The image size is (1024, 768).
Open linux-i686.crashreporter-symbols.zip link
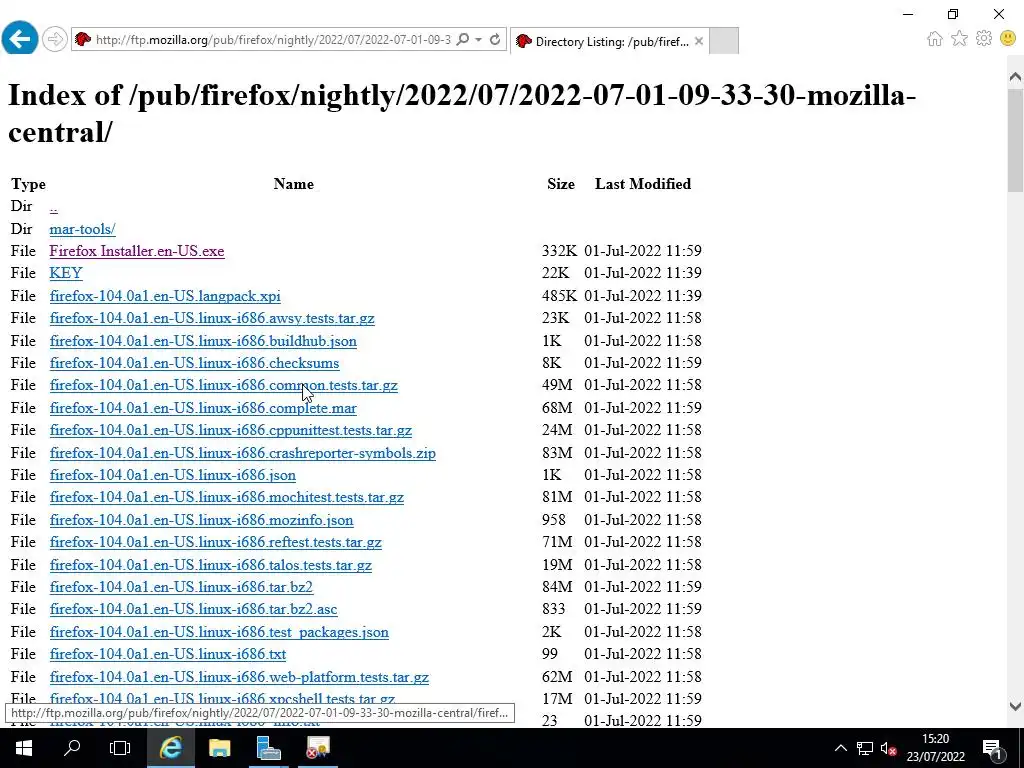tap(243, 453)
